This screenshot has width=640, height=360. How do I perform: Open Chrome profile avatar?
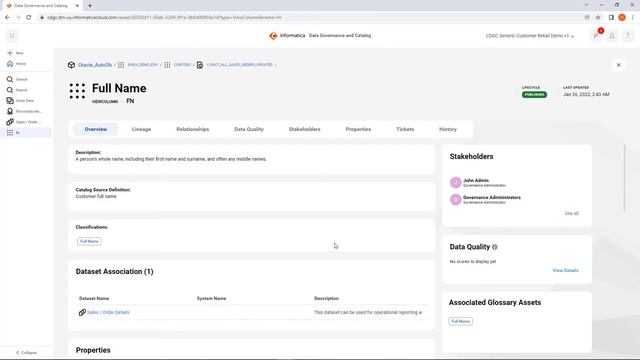click(622, 18)
